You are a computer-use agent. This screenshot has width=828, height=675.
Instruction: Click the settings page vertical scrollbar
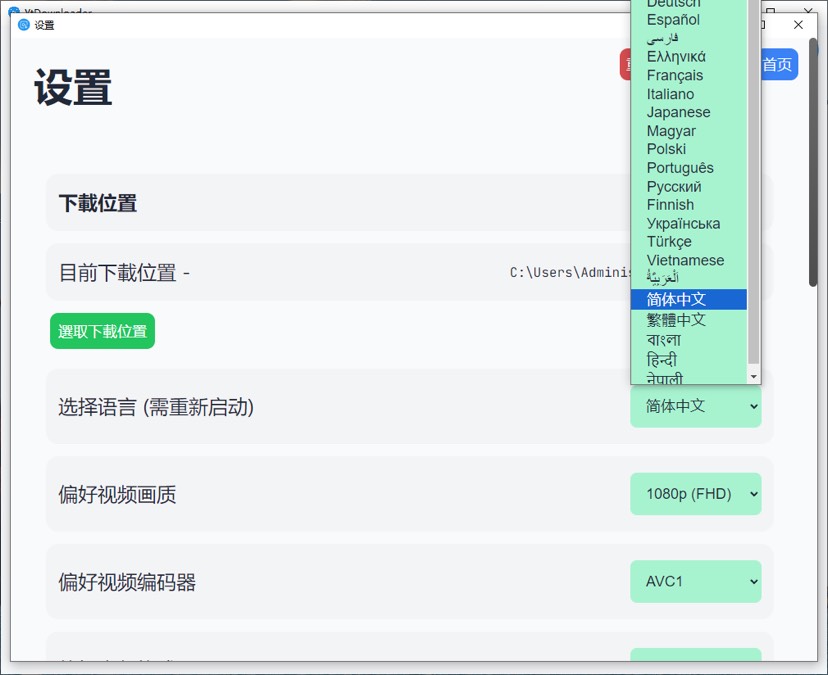coord(813,163)
